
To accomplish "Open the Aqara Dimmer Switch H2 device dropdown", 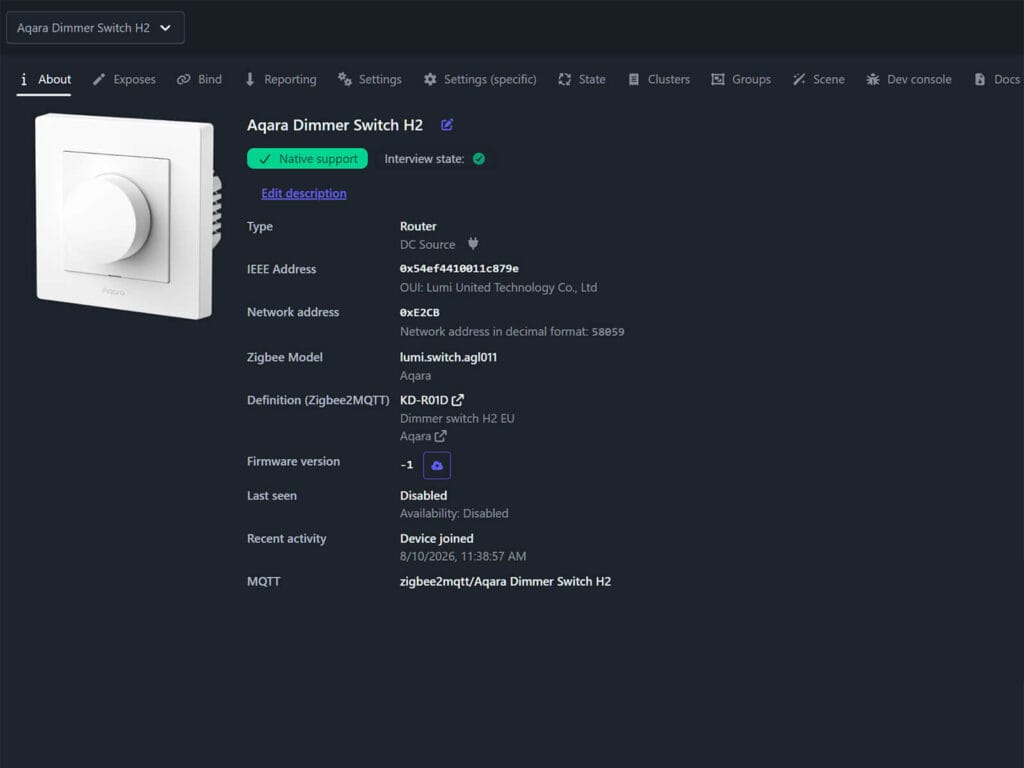I will click(x=95, y=28).
